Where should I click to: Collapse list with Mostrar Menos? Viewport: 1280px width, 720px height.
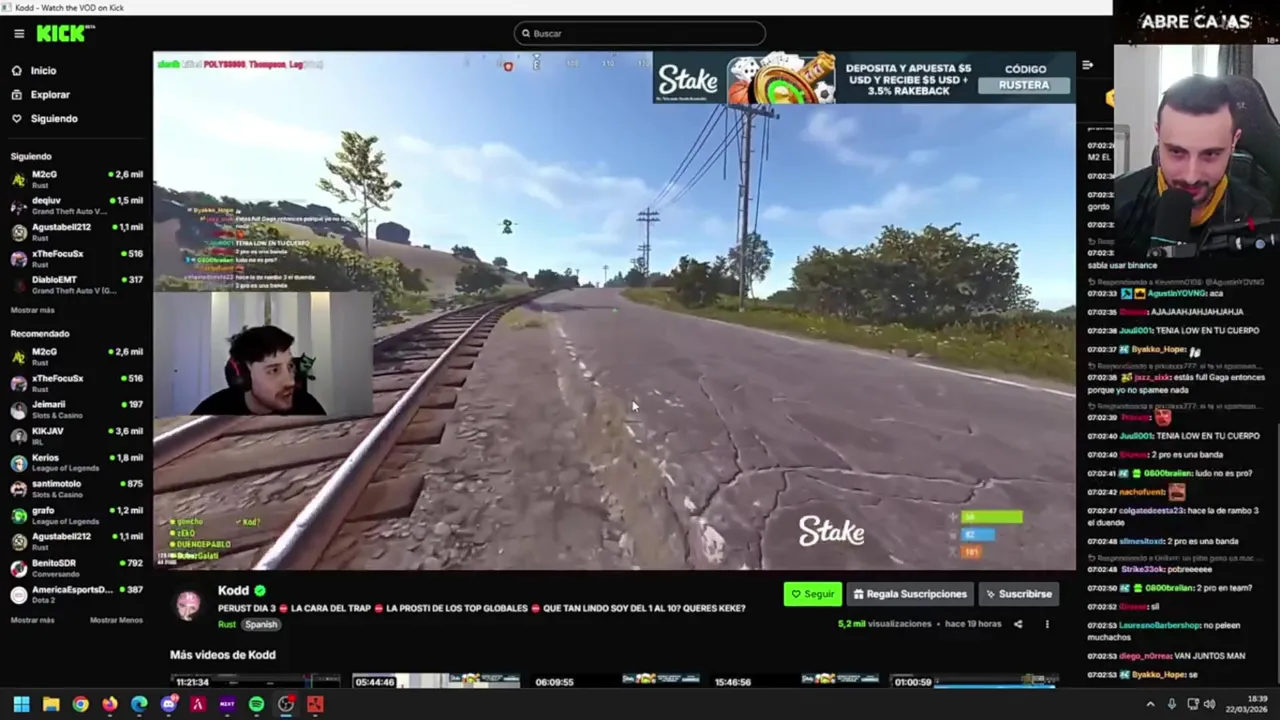(116, 620)
